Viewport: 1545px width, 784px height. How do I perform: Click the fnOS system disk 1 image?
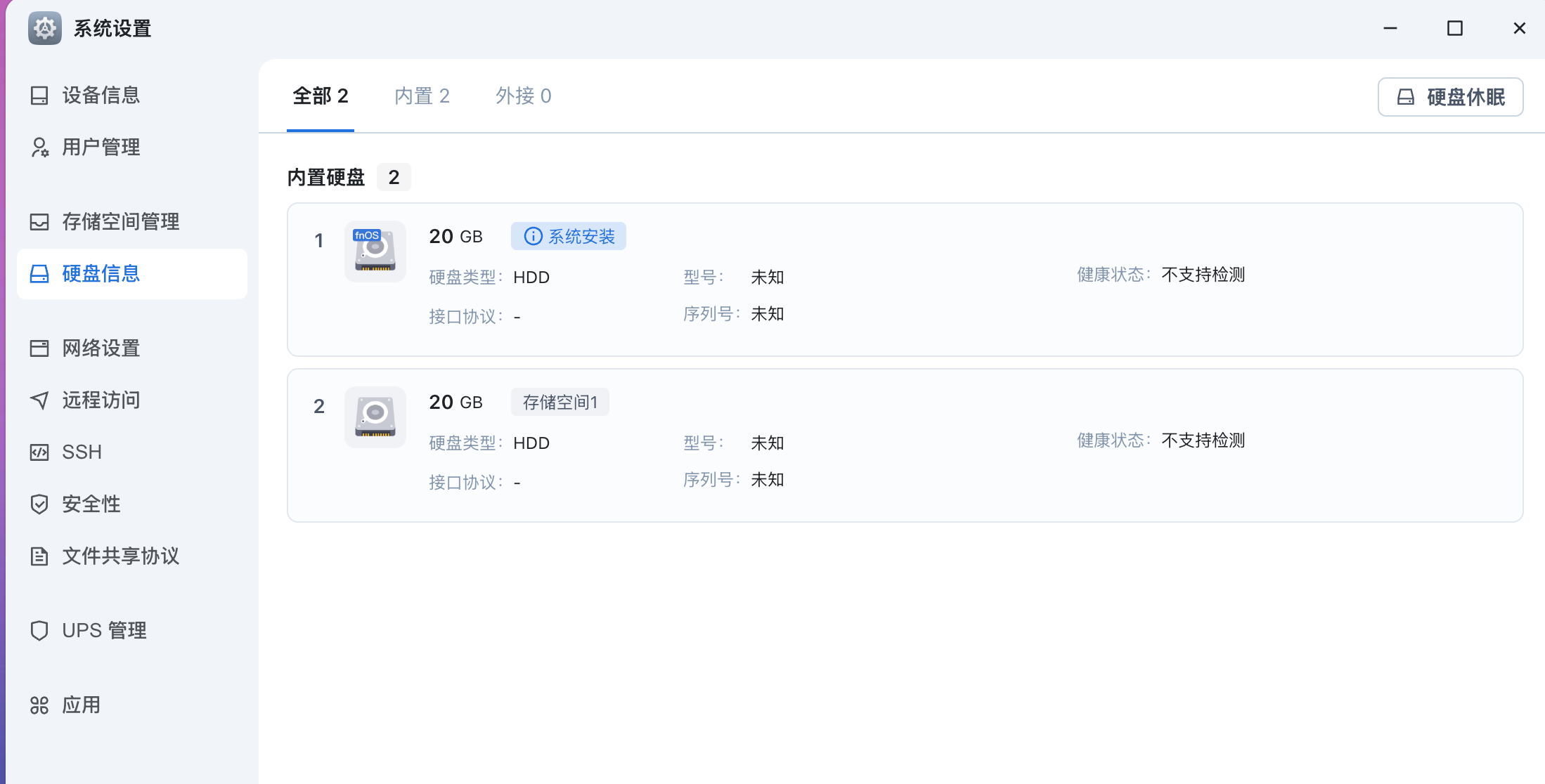point(375,251)
